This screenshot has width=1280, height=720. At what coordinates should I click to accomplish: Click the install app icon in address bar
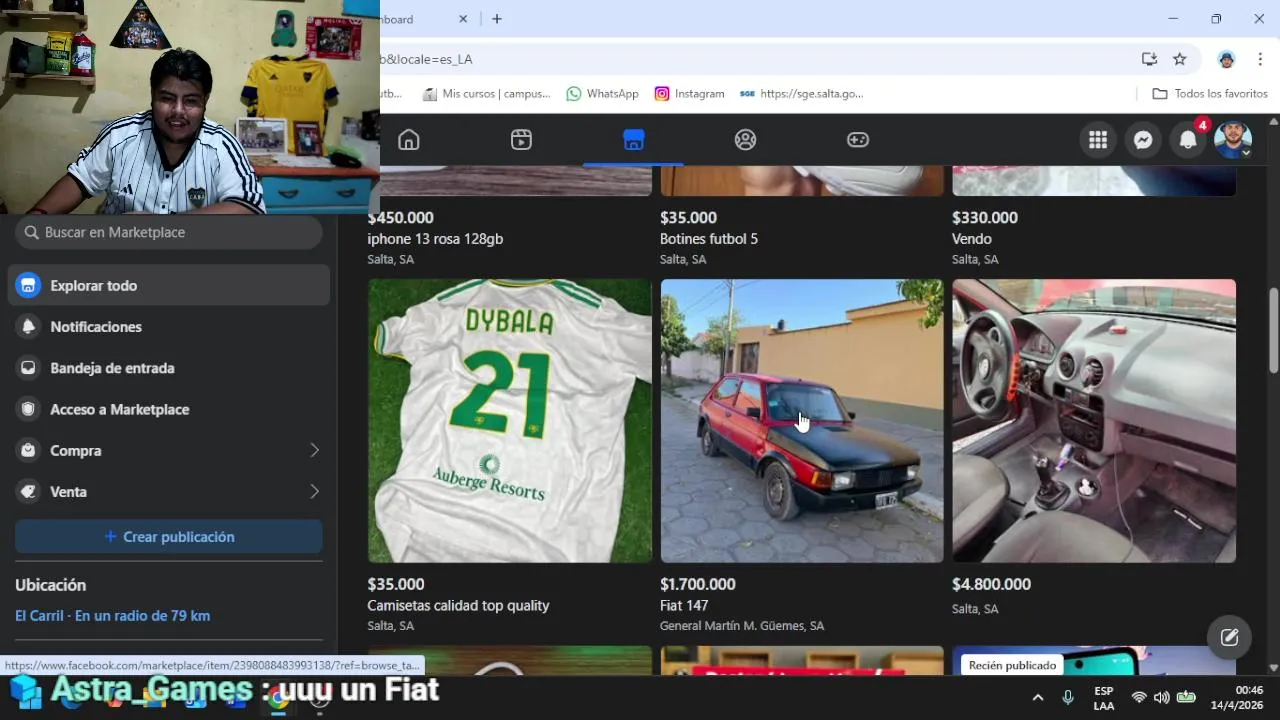tap(1149, 59)
